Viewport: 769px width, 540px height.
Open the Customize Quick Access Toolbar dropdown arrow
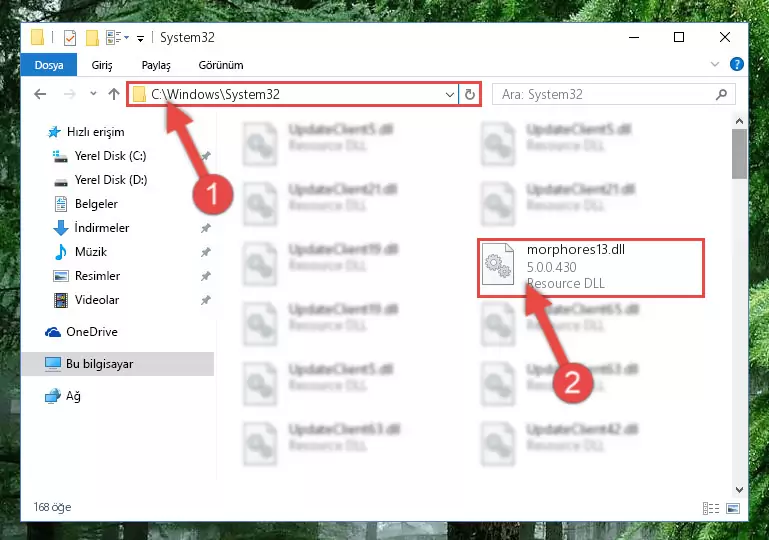click(x=140, y=38)
